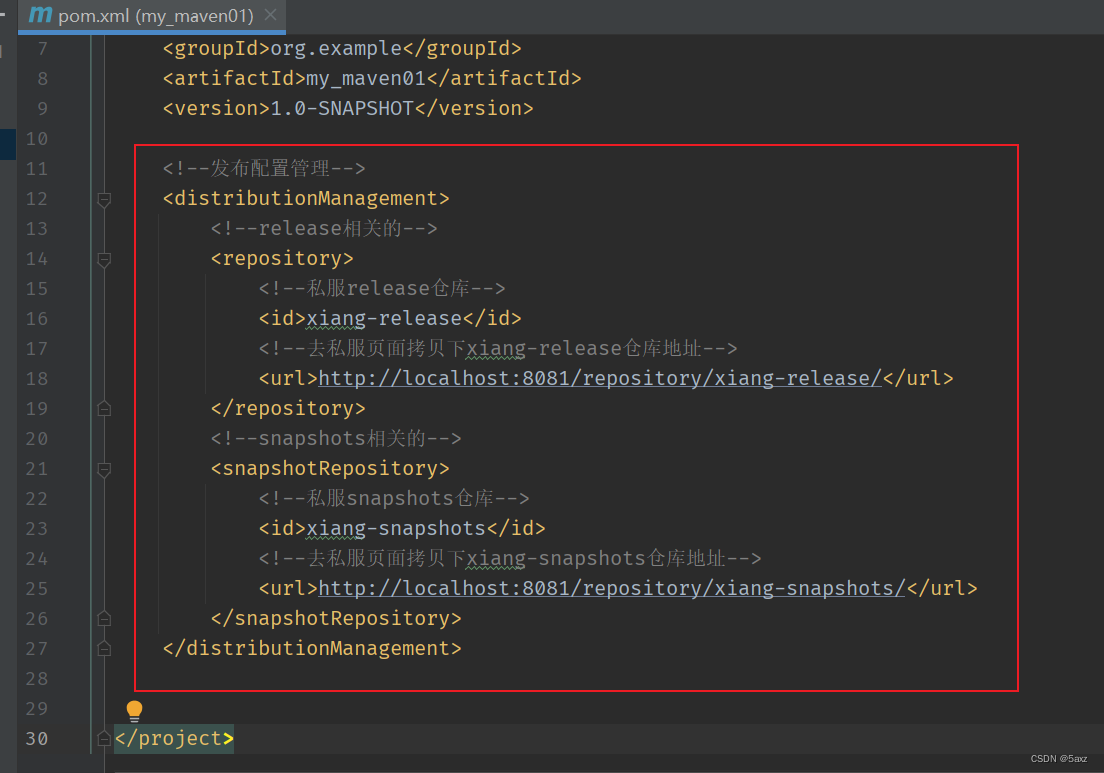1104x773 pixels.
Task: Click artifactId my_maven01 text
Action: coord(366,78)
